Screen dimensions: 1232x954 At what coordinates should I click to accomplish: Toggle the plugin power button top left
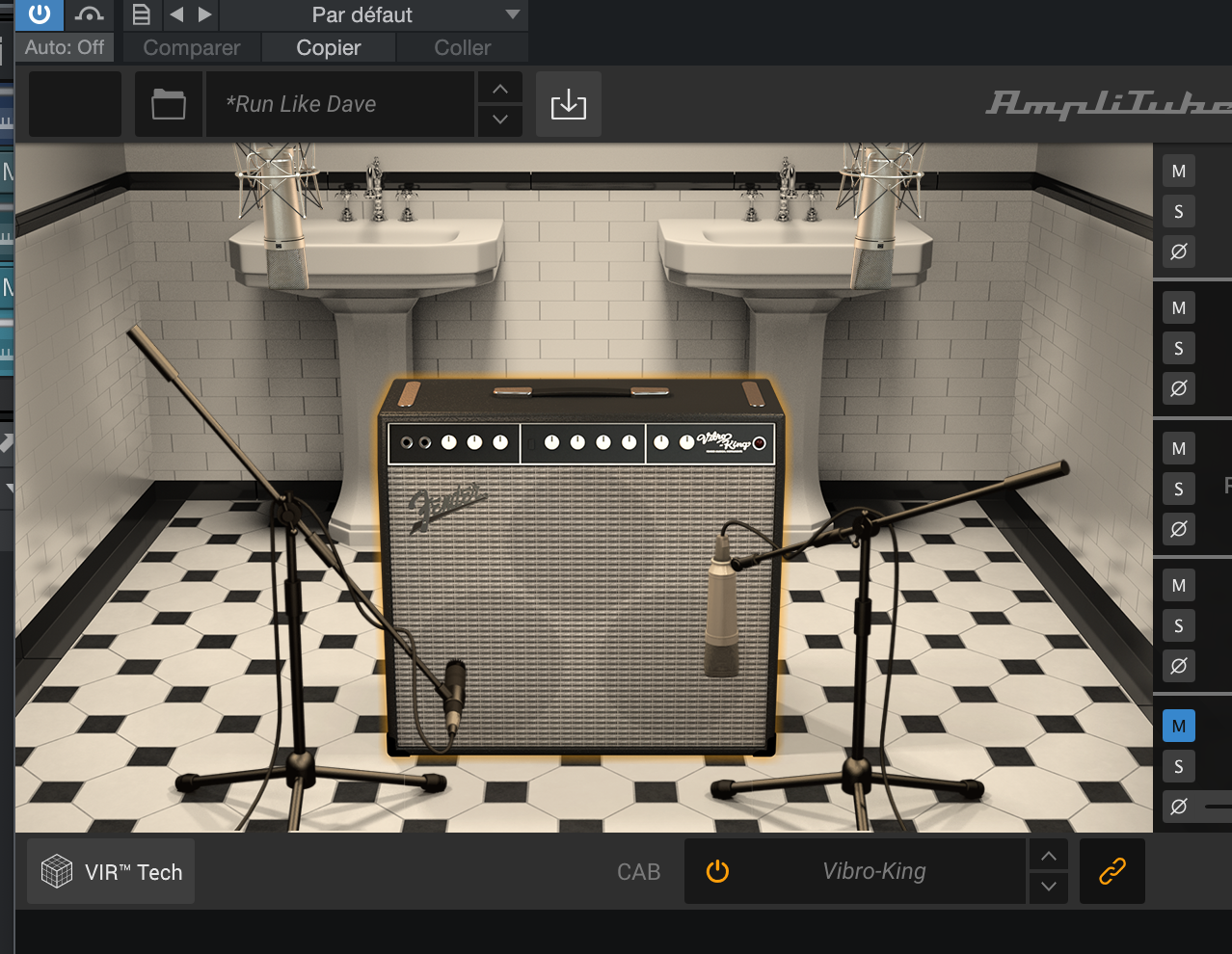(39, 13)
